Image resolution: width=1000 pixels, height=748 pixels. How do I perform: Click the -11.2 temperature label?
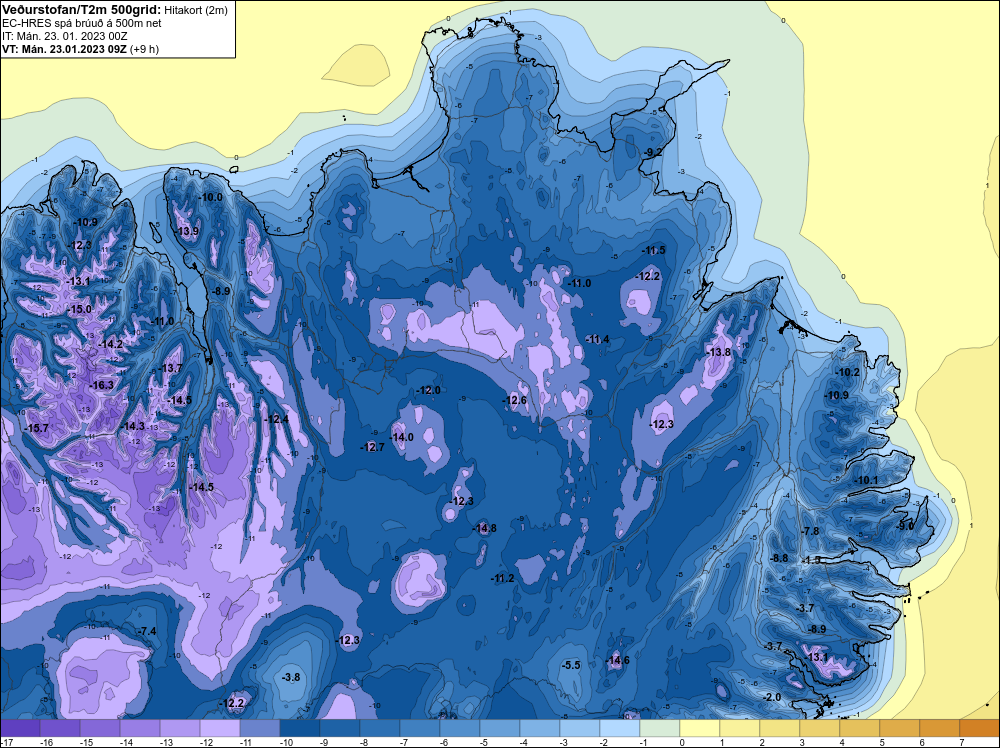pos(503,578)
